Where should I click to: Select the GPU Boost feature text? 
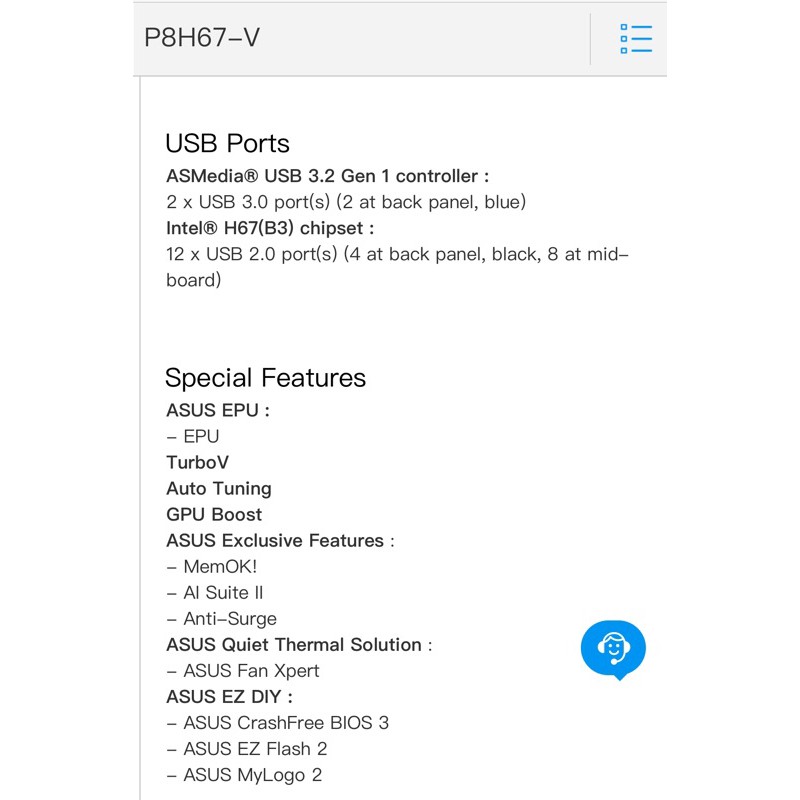click(214, 514)
